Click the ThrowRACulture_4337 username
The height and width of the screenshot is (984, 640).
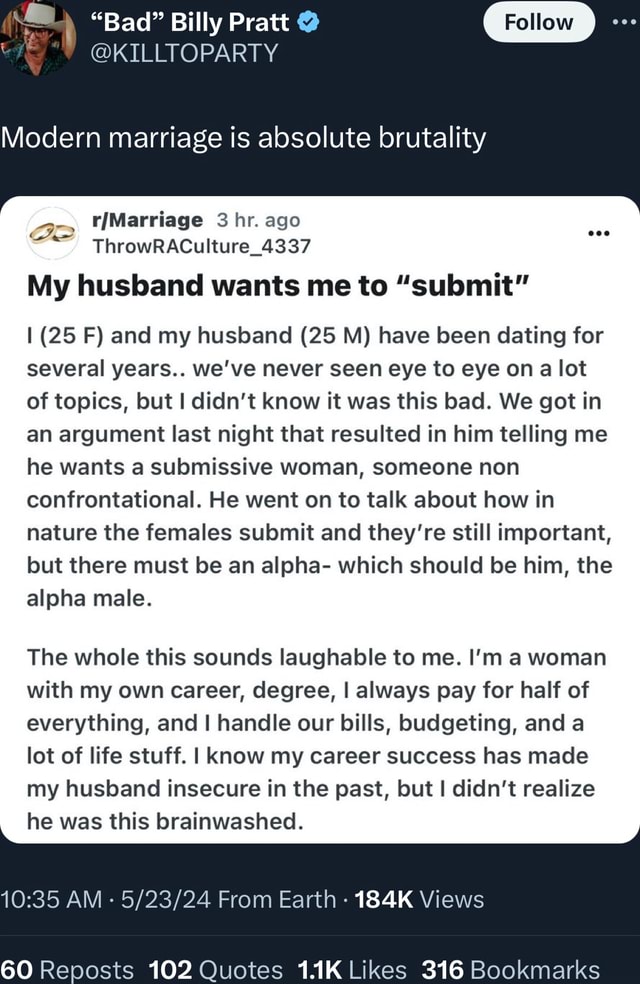click(x=201, y=247)
